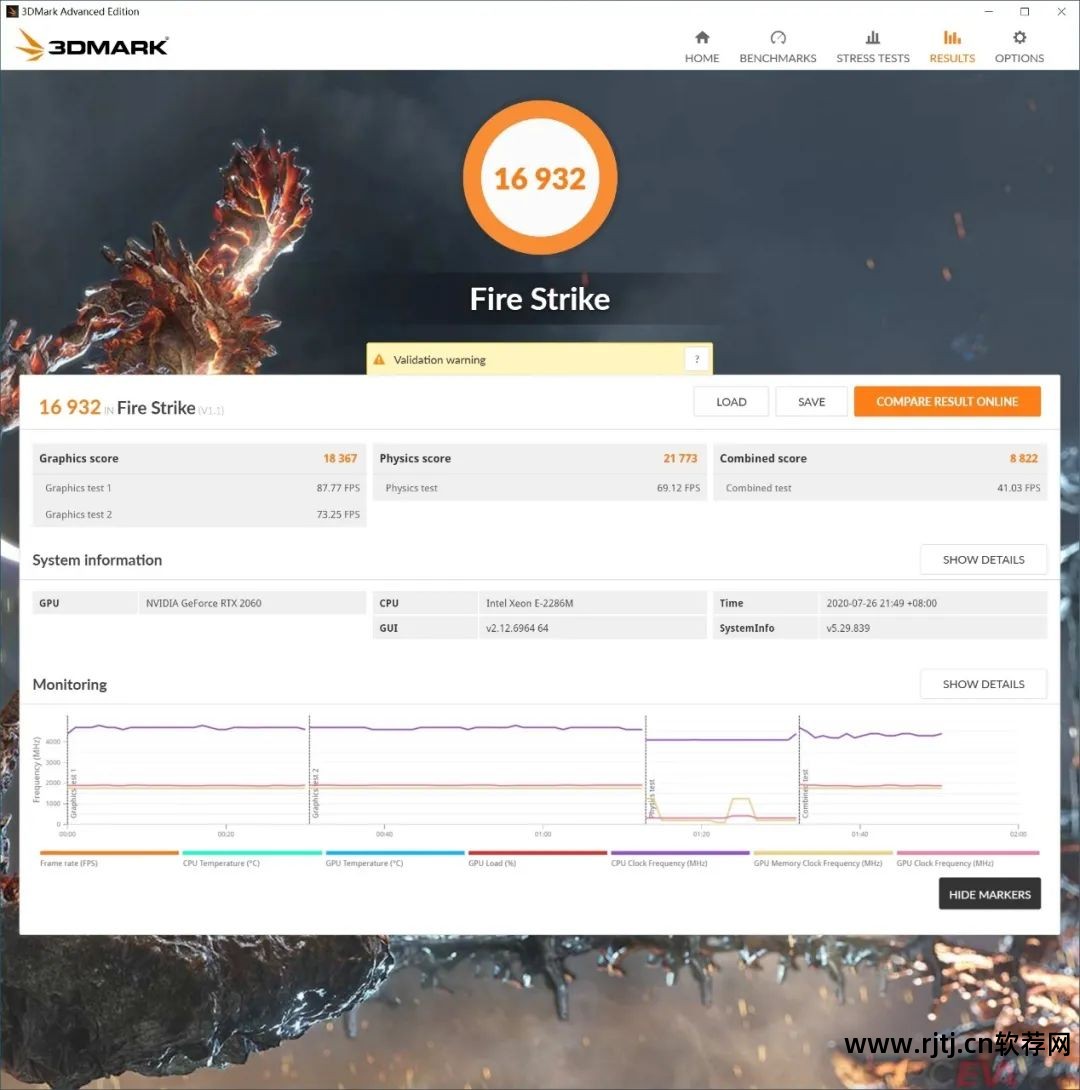Toggle GPU Clock Frequency legend entry
The image size is (1080, 1090).
(x=967, y=859)
